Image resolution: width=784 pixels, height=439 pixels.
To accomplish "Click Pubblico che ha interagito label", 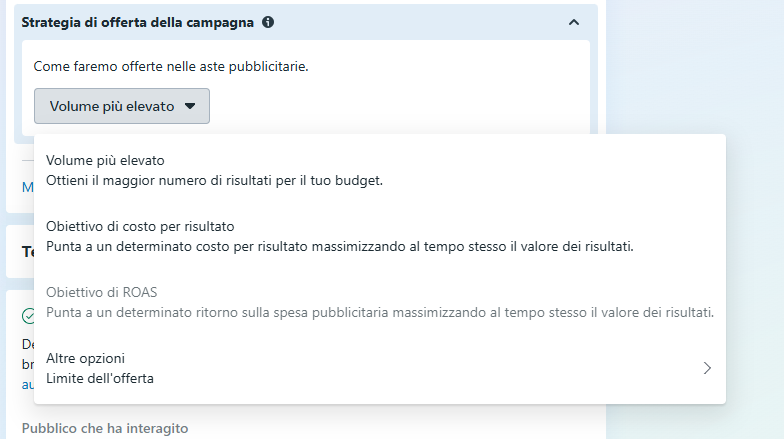I will click(105, 428).
